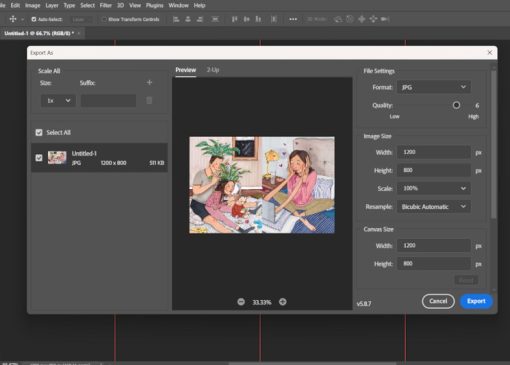This screenshot has height=365, width=510.
Task: Zoom in the export preview
Action: pyautogui.click(x=283, y=302)
